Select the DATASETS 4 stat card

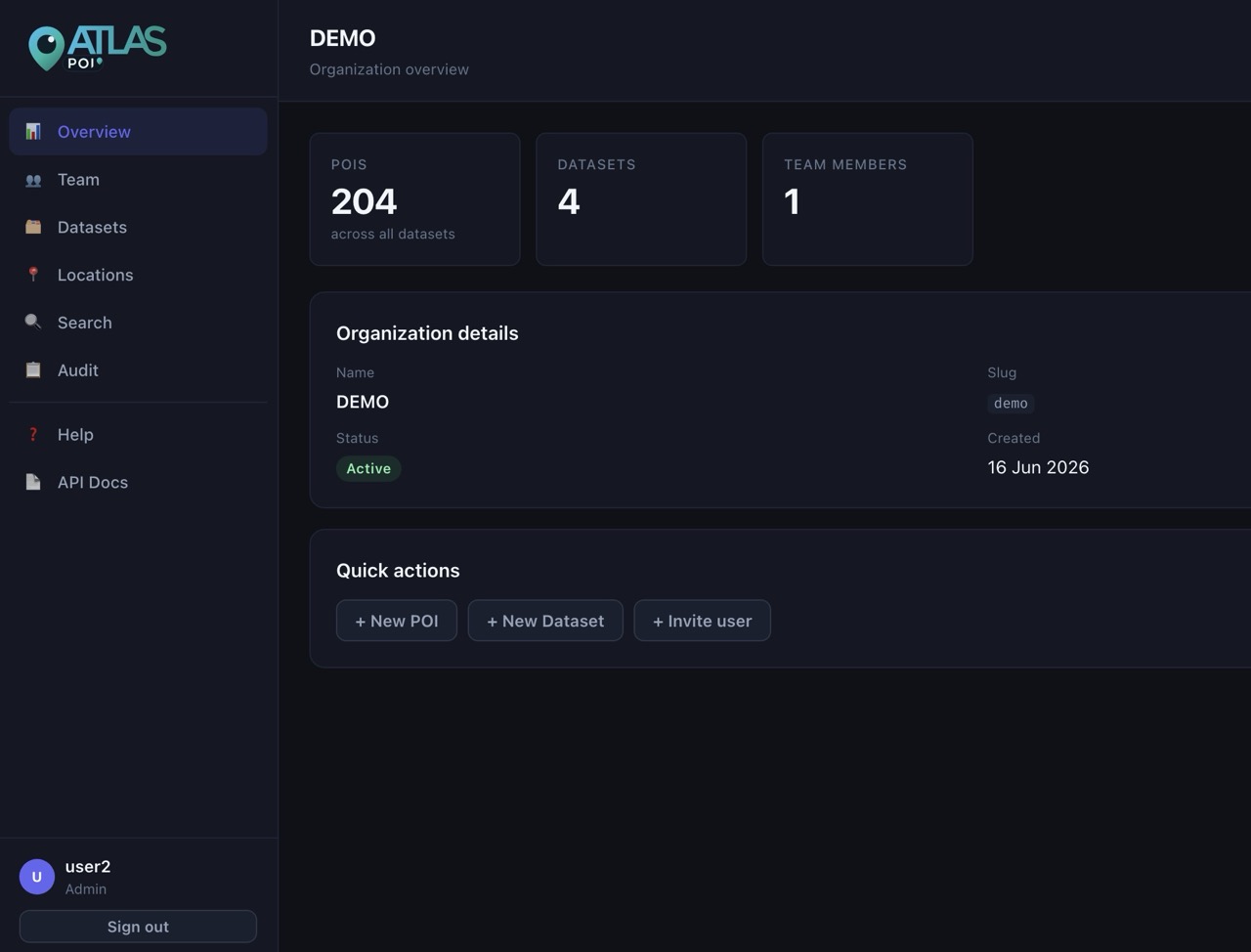[641, 199]
